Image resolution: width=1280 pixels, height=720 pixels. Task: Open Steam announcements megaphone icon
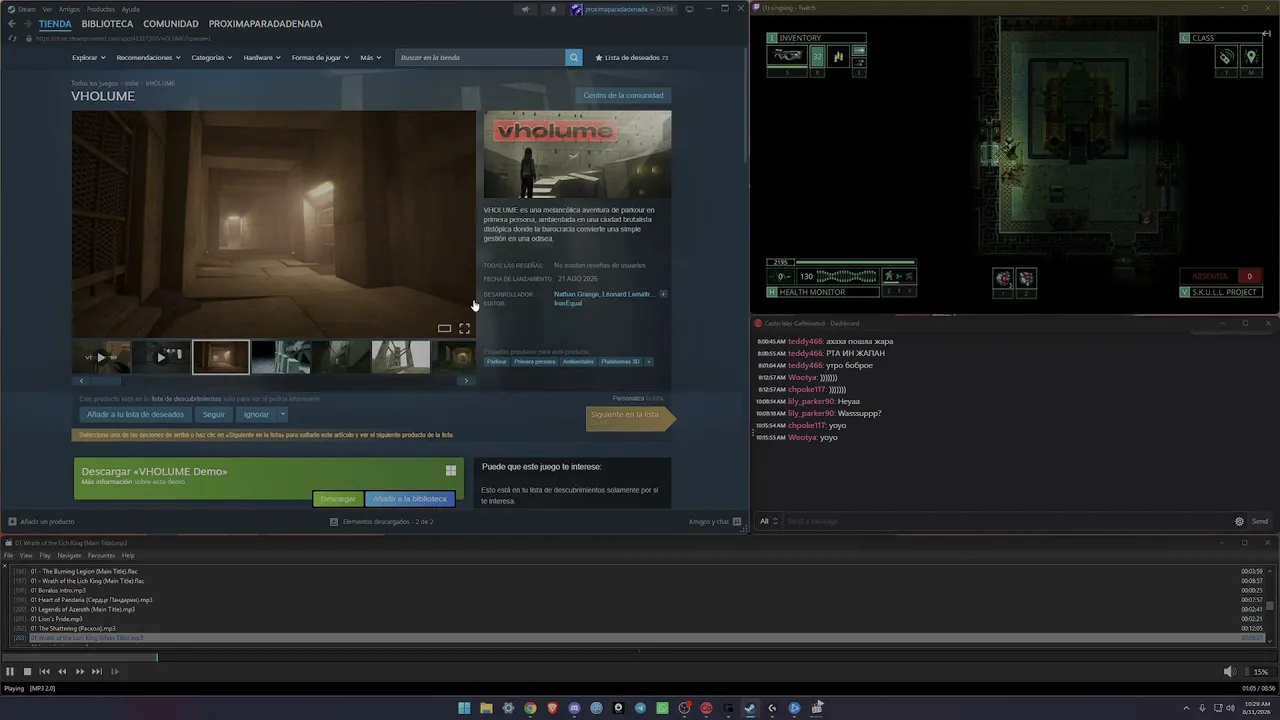[525, 9]
